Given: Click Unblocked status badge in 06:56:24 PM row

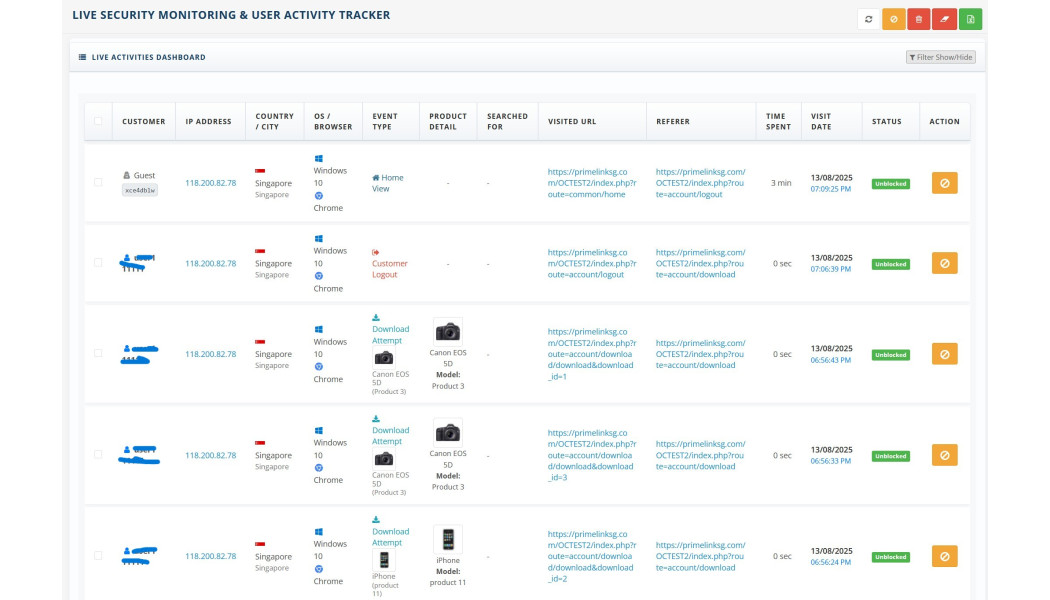Looking at the screenshot, I should coord(891,557).
